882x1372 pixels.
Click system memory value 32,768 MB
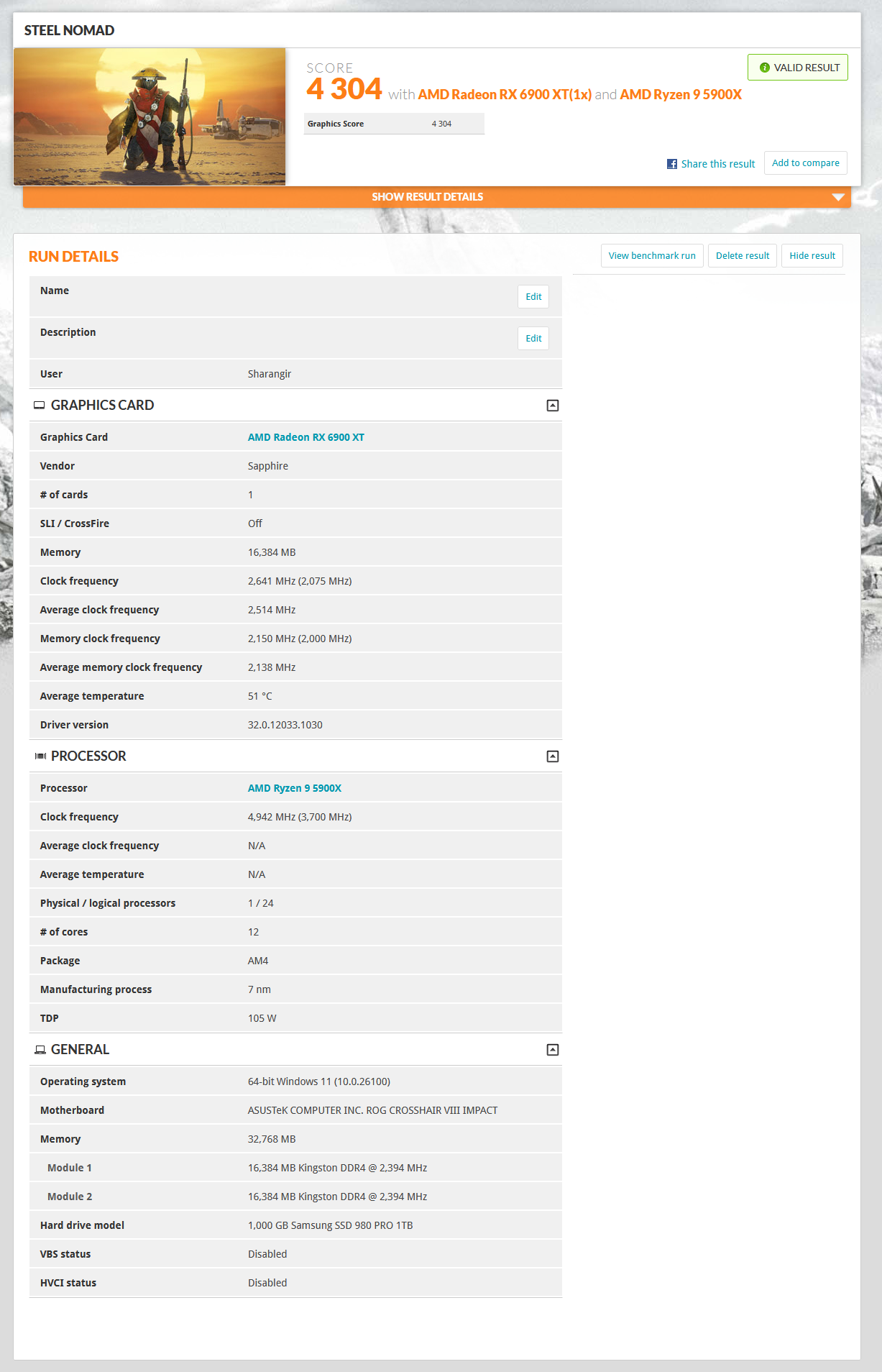click(272, 1139)
